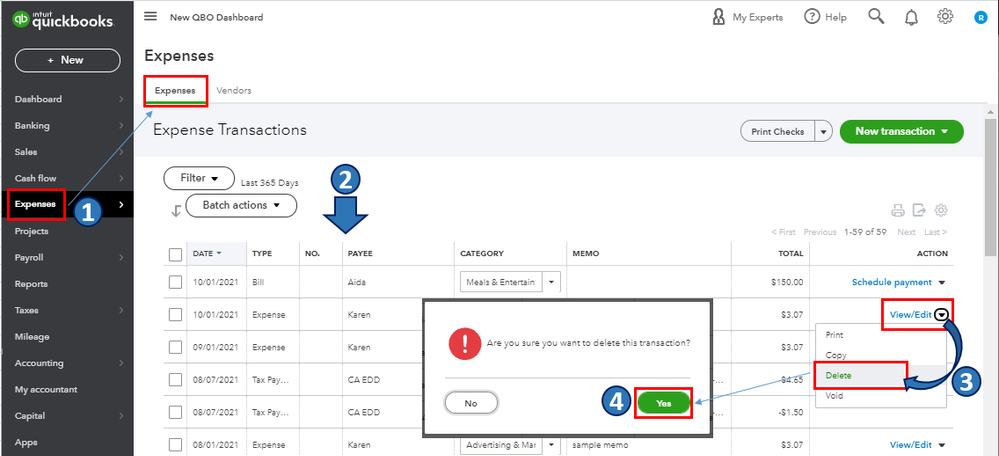Open View/Edit arrow for 08/01/2021 Karen
Image resolution: width=999 pixels, height=456 pixels.
(x=942, y=445)
